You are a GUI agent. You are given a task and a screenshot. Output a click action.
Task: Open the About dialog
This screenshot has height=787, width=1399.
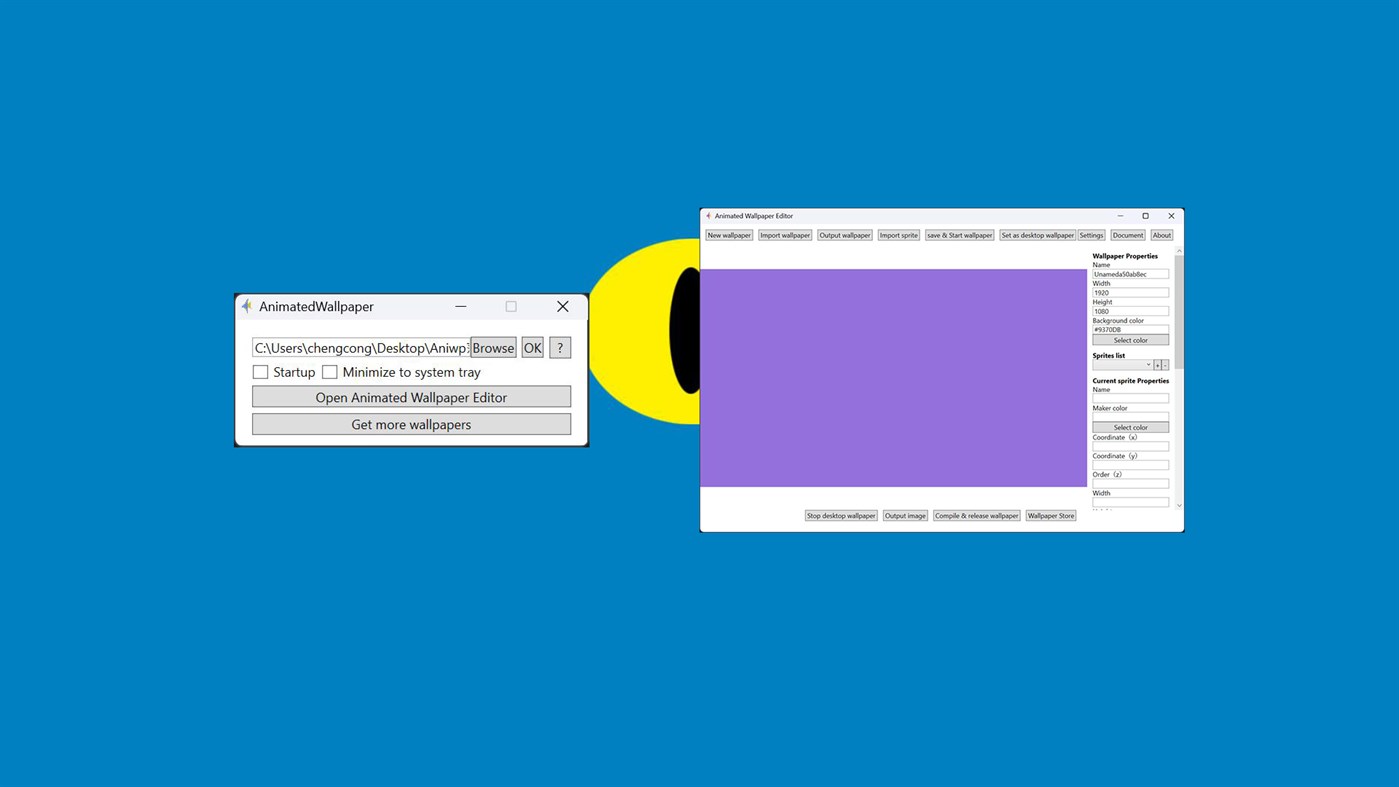pos(1161,234)
